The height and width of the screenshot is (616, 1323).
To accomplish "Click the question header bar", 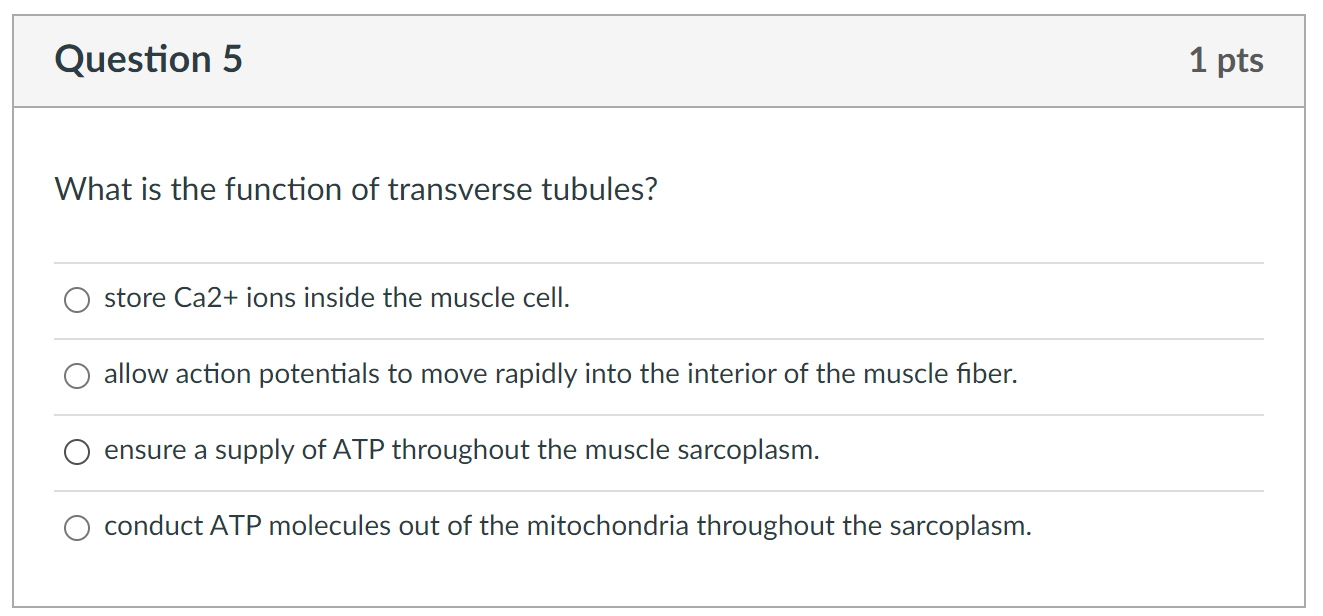I will (x=660, y=60).
